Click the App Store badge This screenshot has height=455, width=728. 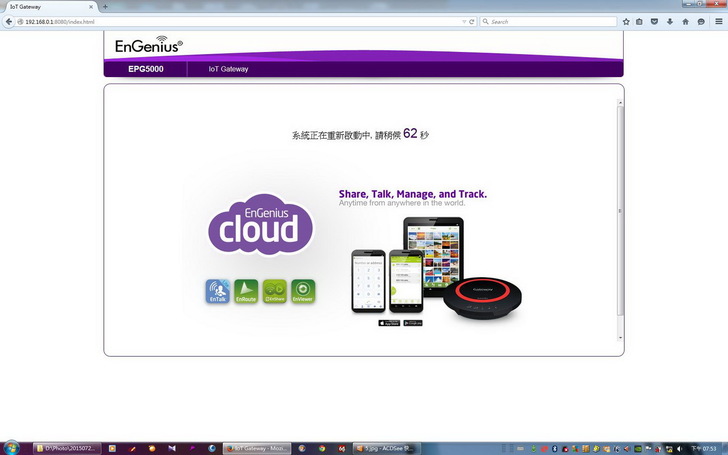(x=389, y=323)
